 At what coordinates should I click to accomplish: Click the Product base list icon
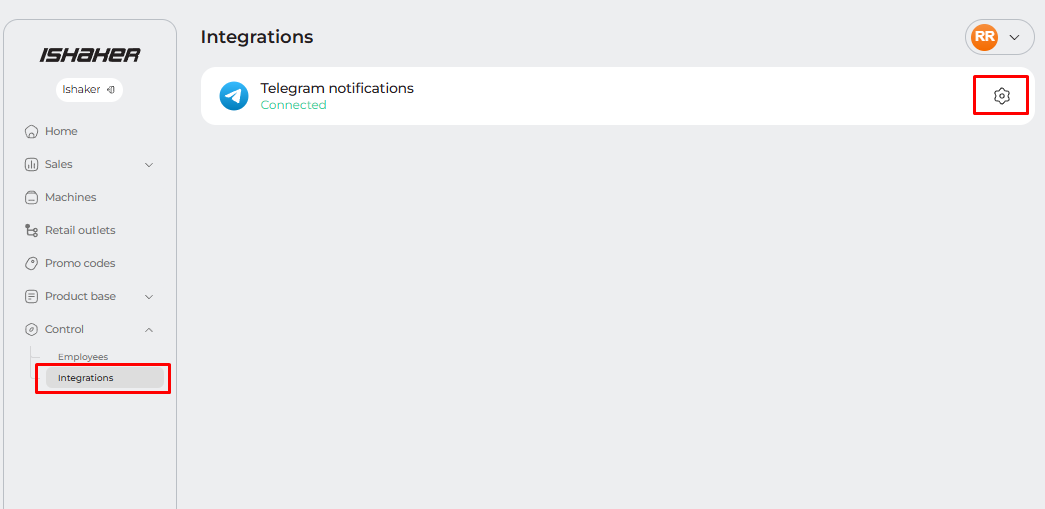(31, 296)
